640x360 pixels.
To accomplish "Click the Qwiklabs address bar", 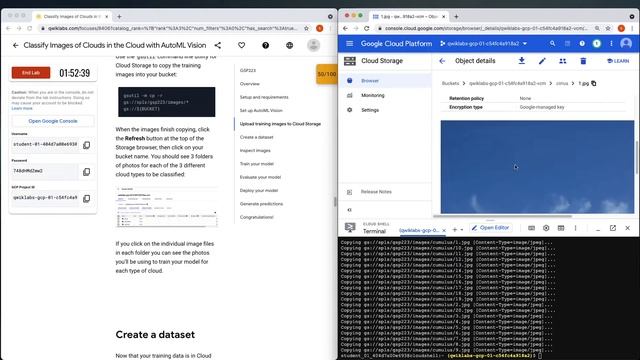I will coord(172,28).
